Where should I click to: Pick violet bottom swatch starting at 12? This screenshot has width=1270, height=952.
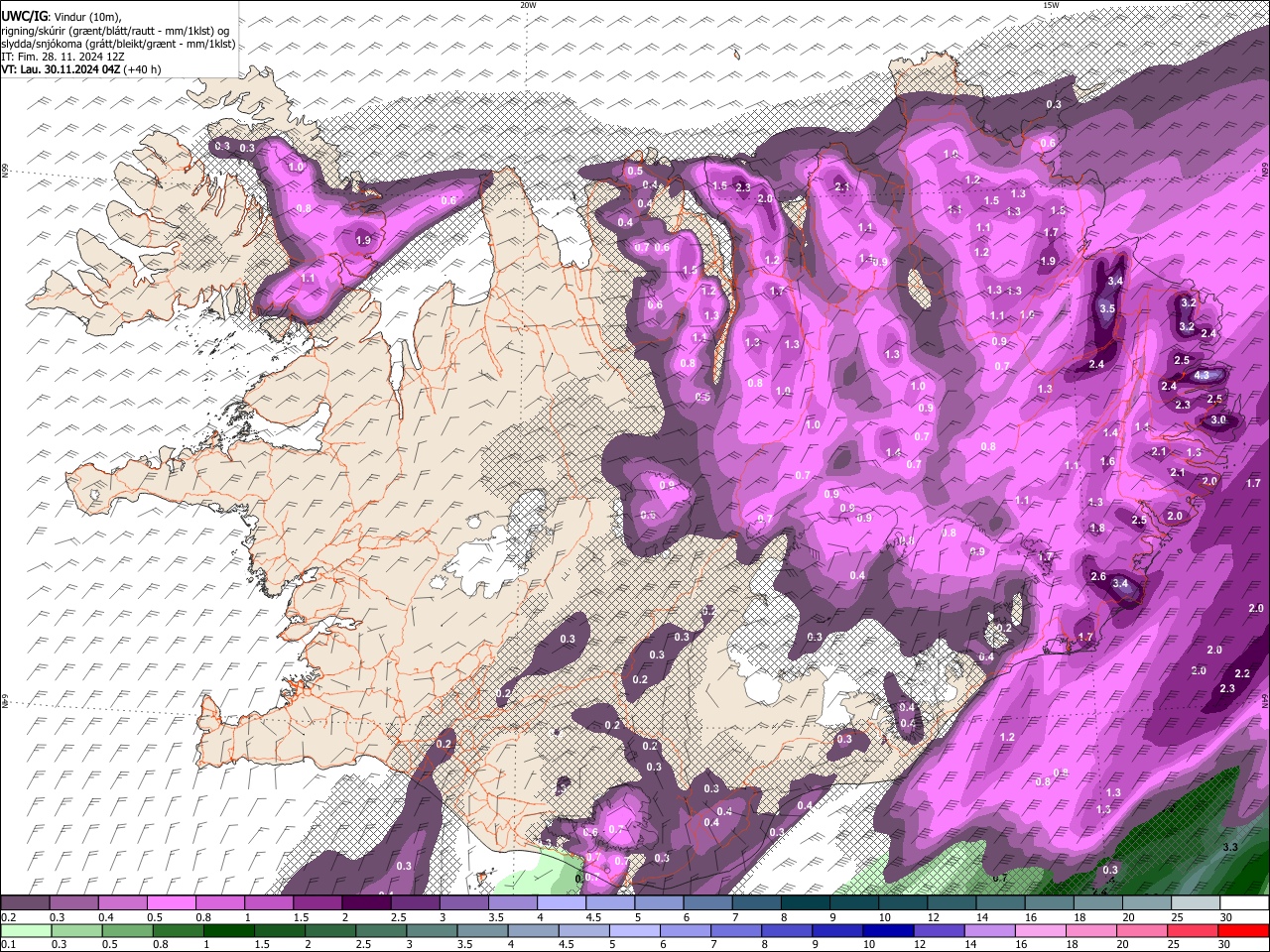[x=939, y=931]
